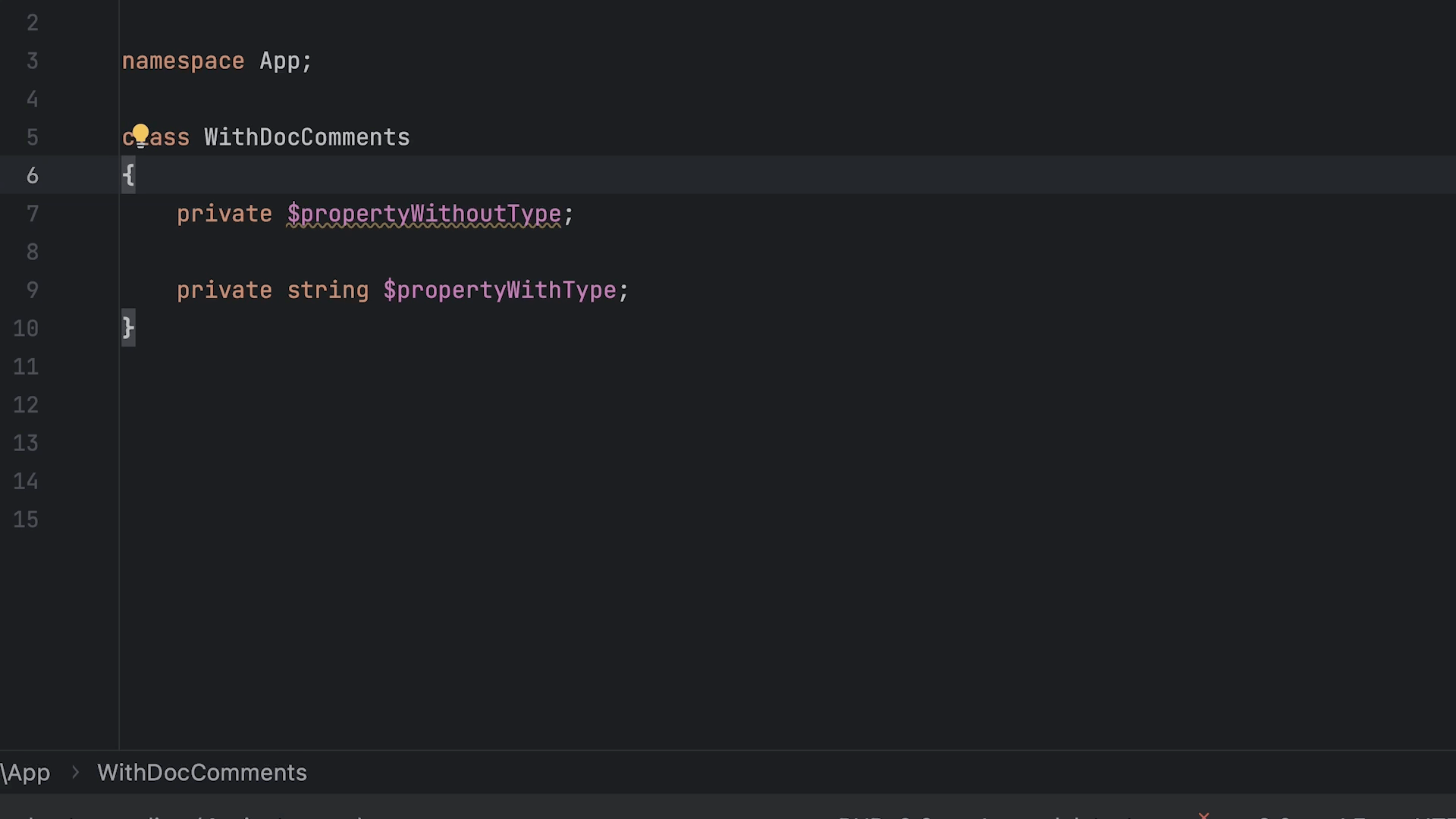Click the string type declaration
The image size is (1456, 819).
pos(328,290)
